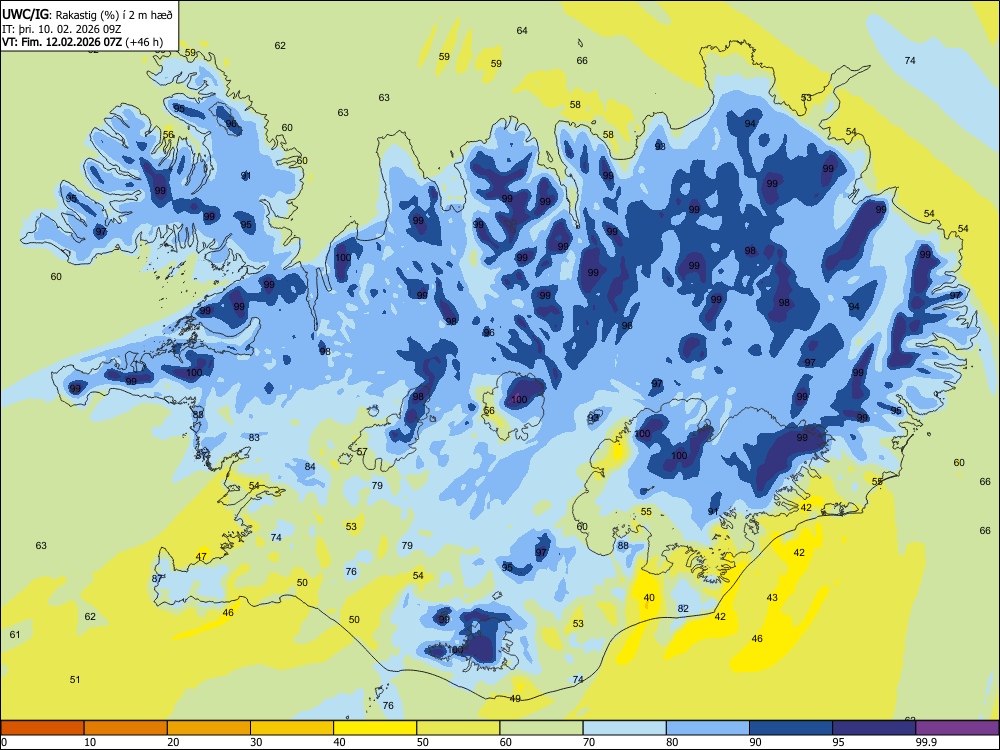Select the low humidity value '40'

click(649, 598)
